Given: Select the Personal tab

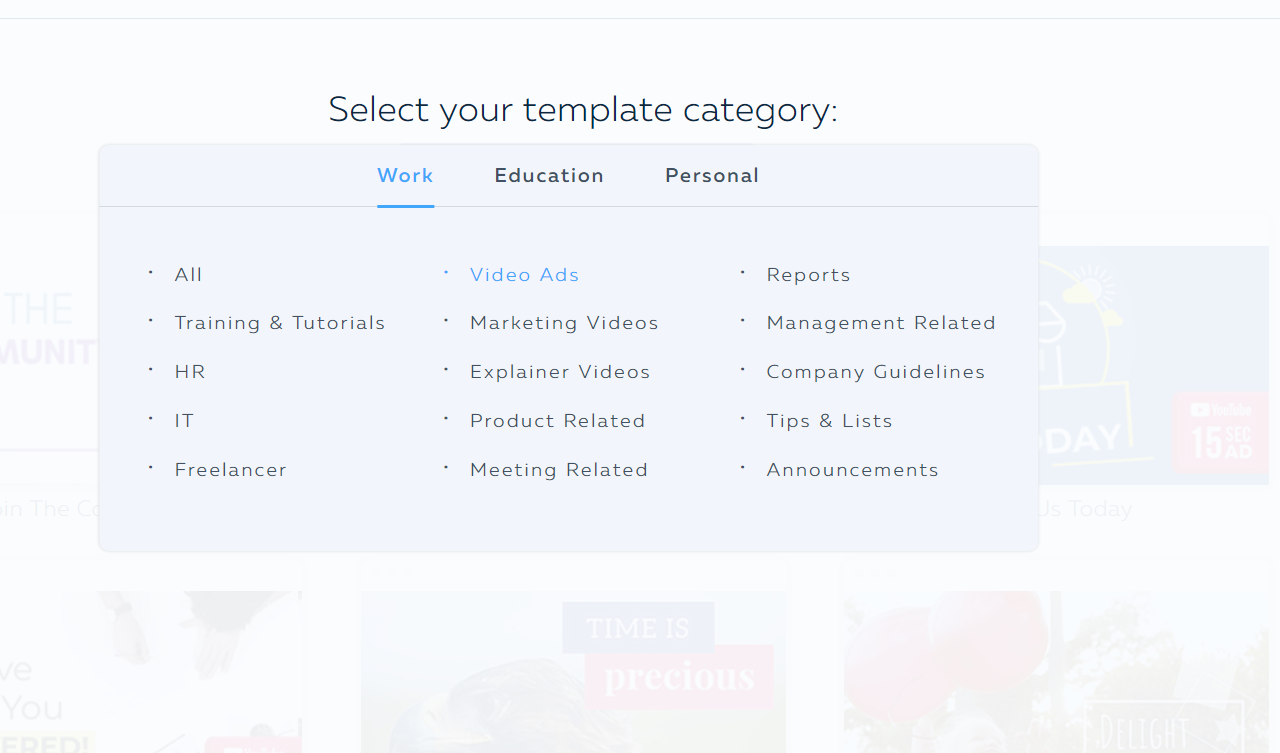Looking at the screenshot, I should [x=712, y=176].
